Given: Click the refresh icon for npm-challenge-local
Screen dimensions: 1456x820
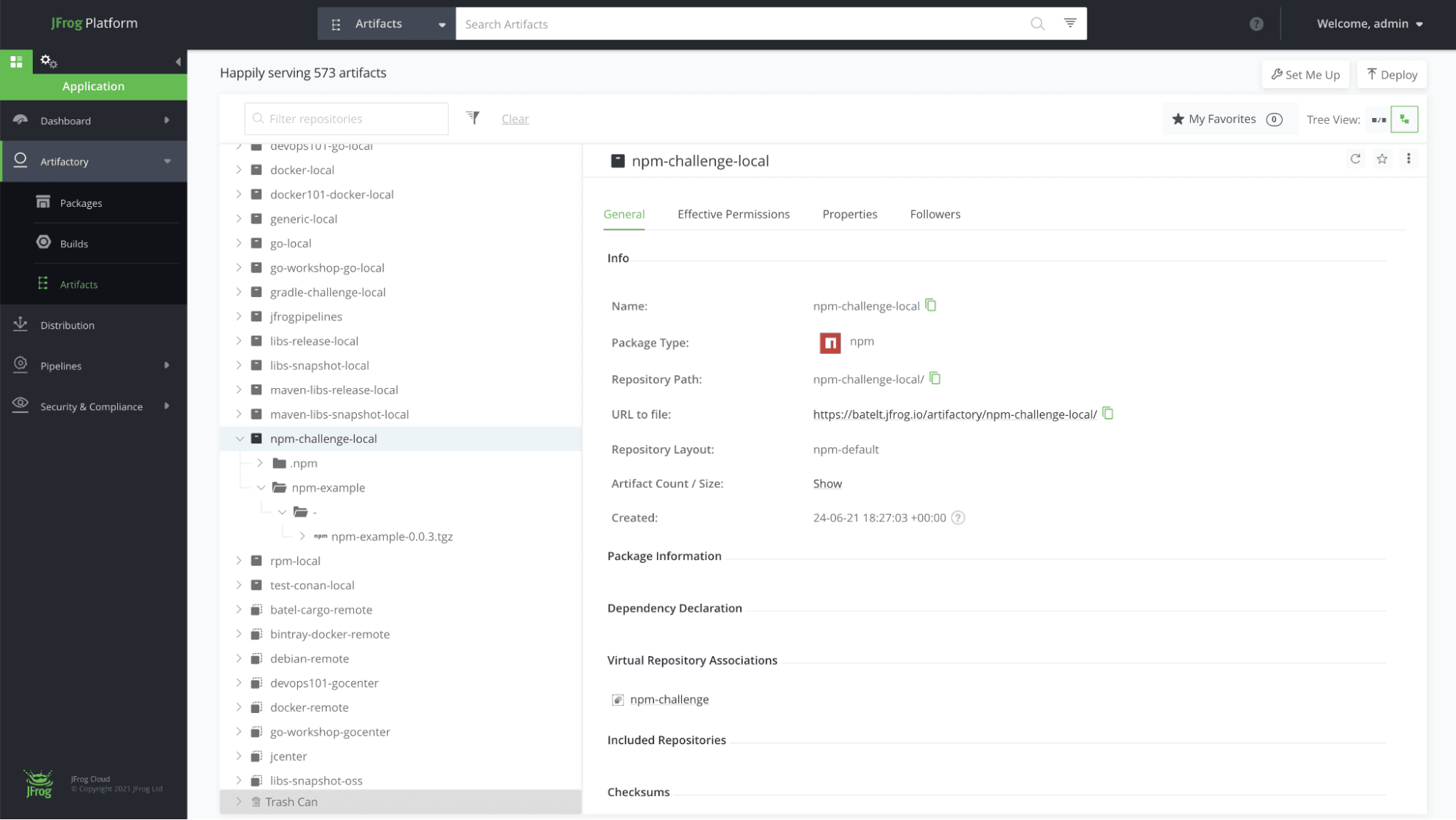Looking at the screenshot, I should 1355,159.
